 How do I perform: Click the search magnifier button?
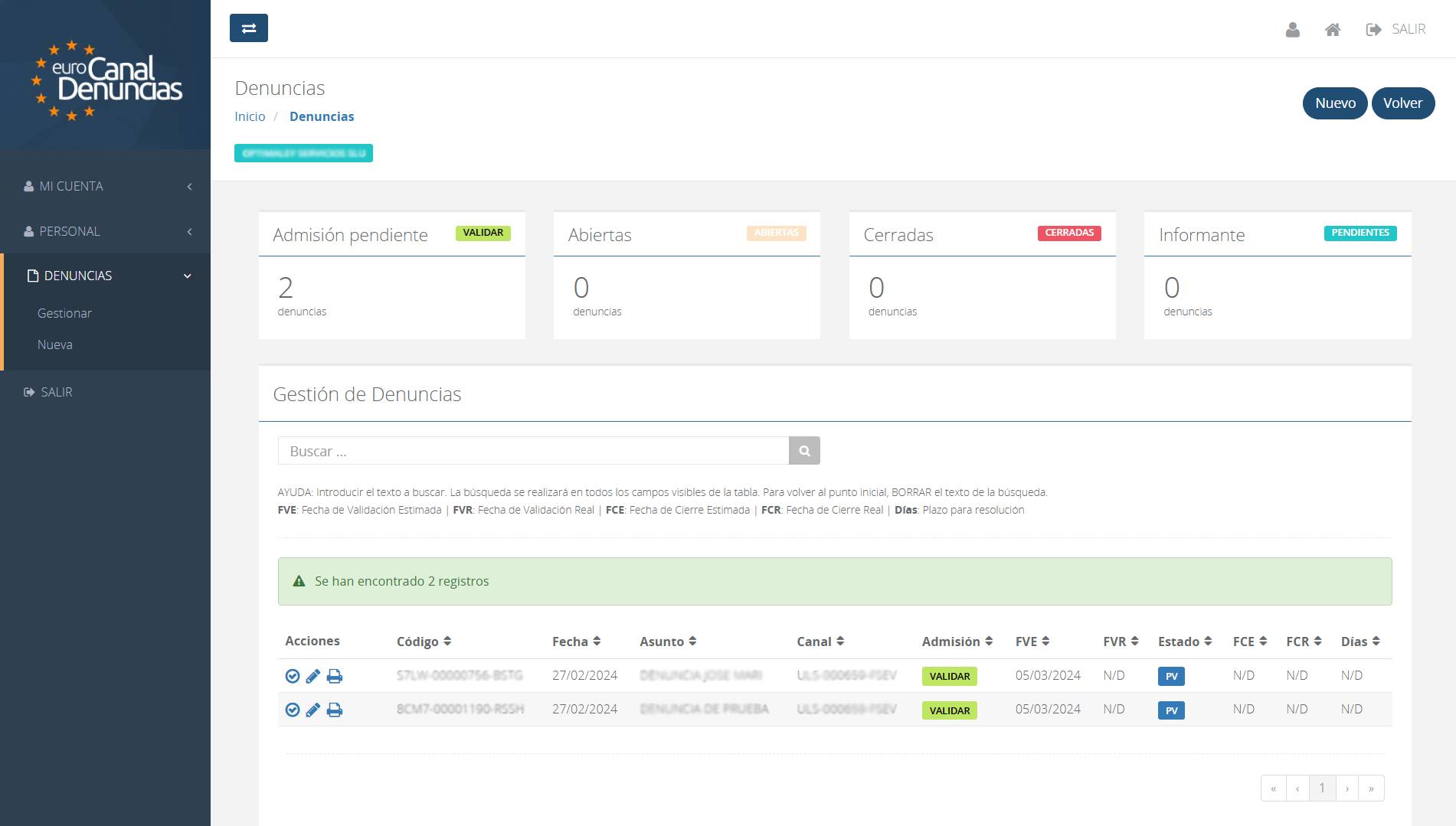804,451
